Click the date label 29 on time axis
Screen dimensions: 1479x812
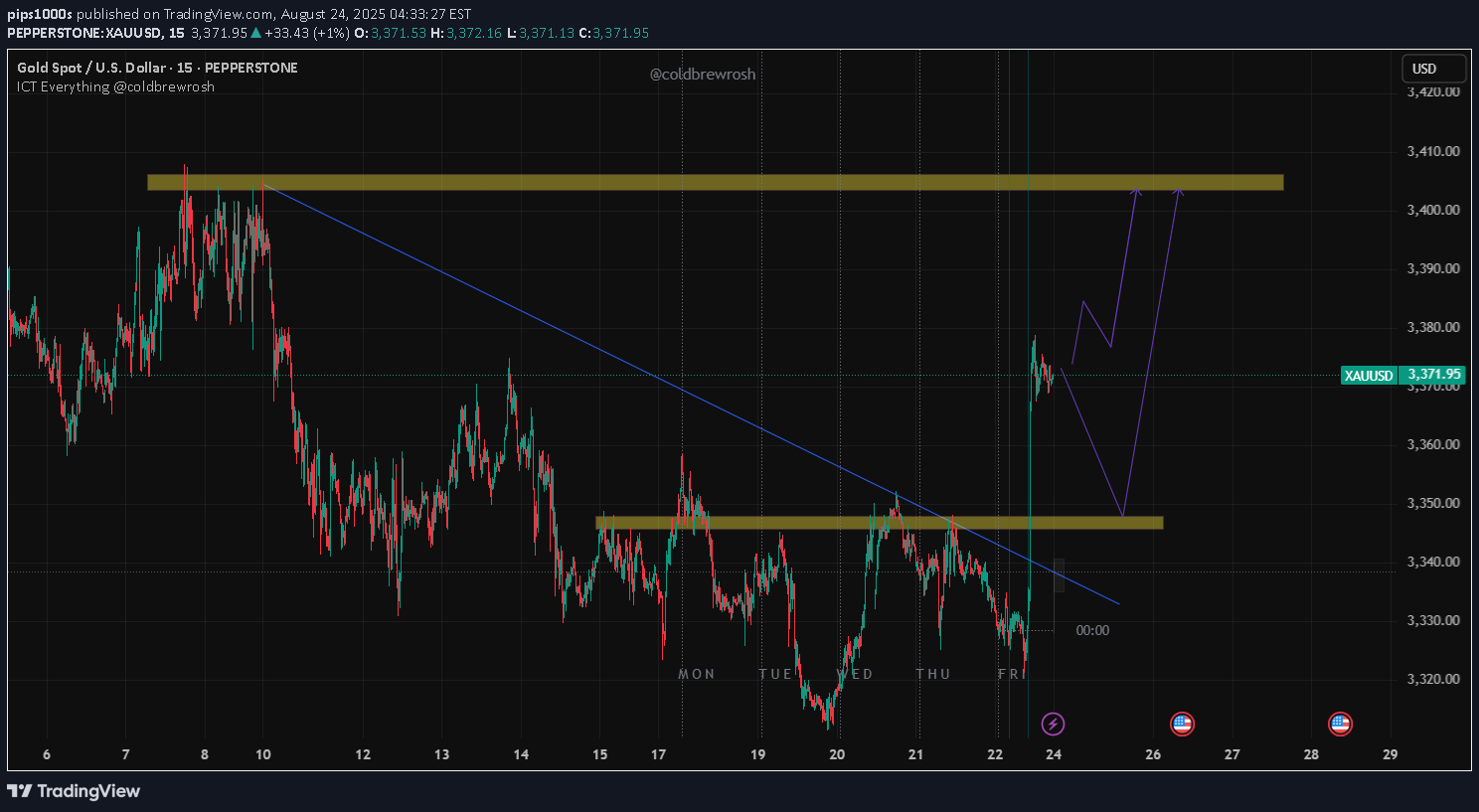1390,754
